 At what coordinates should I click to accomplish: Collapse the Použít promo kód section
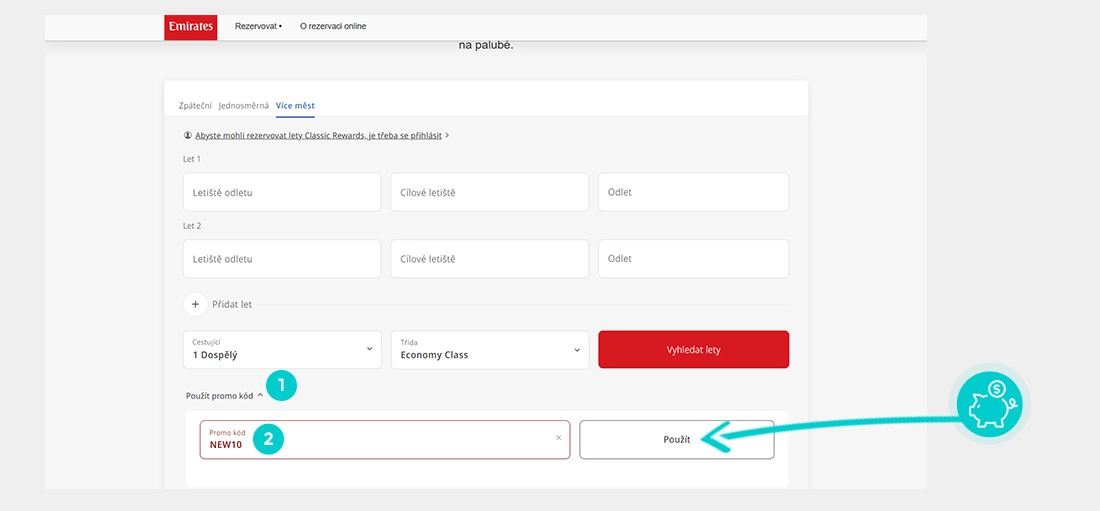224,396
